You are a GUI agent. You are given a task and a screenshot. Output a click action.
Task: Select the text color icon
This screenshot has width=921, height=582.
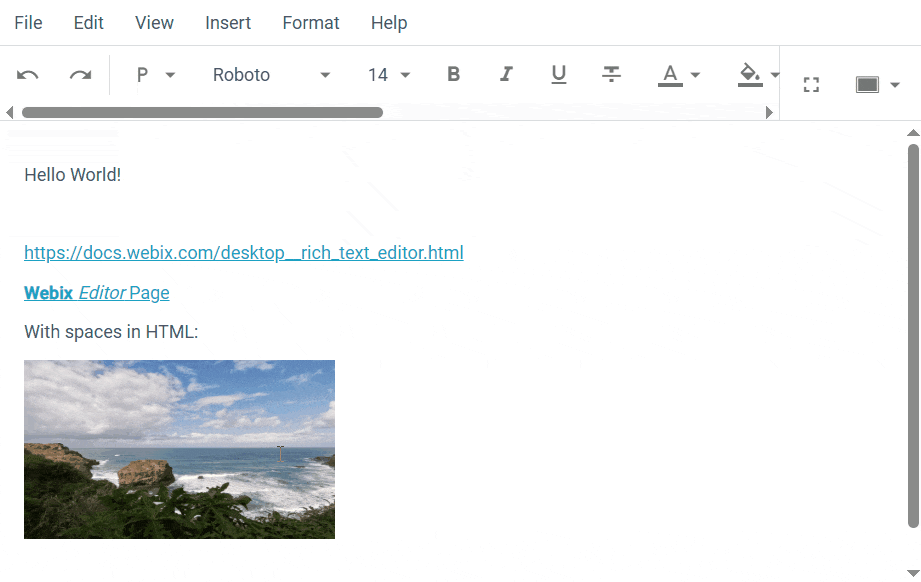[x=671, y=74]
